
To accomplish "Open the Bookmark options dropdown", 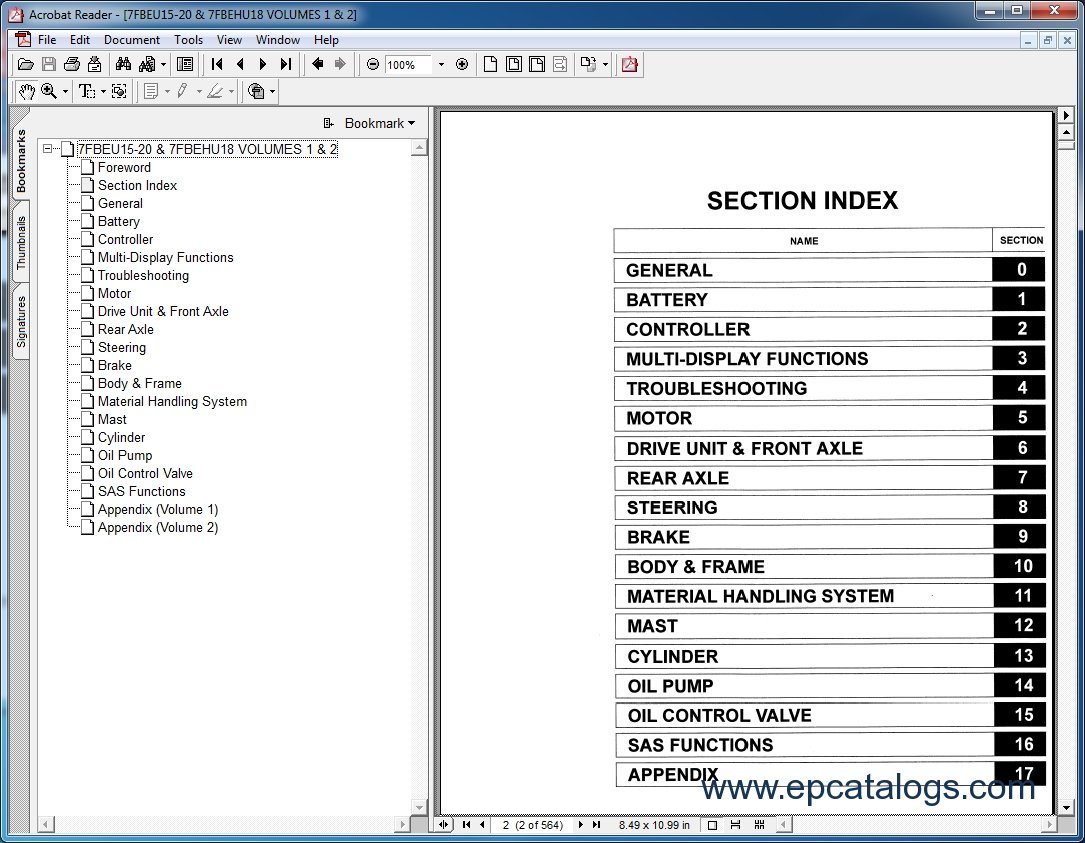I will point(370,123).
